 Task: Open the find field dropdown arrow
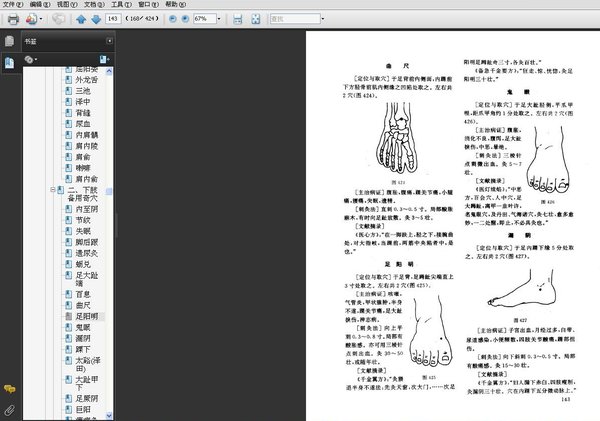(323, 18)
